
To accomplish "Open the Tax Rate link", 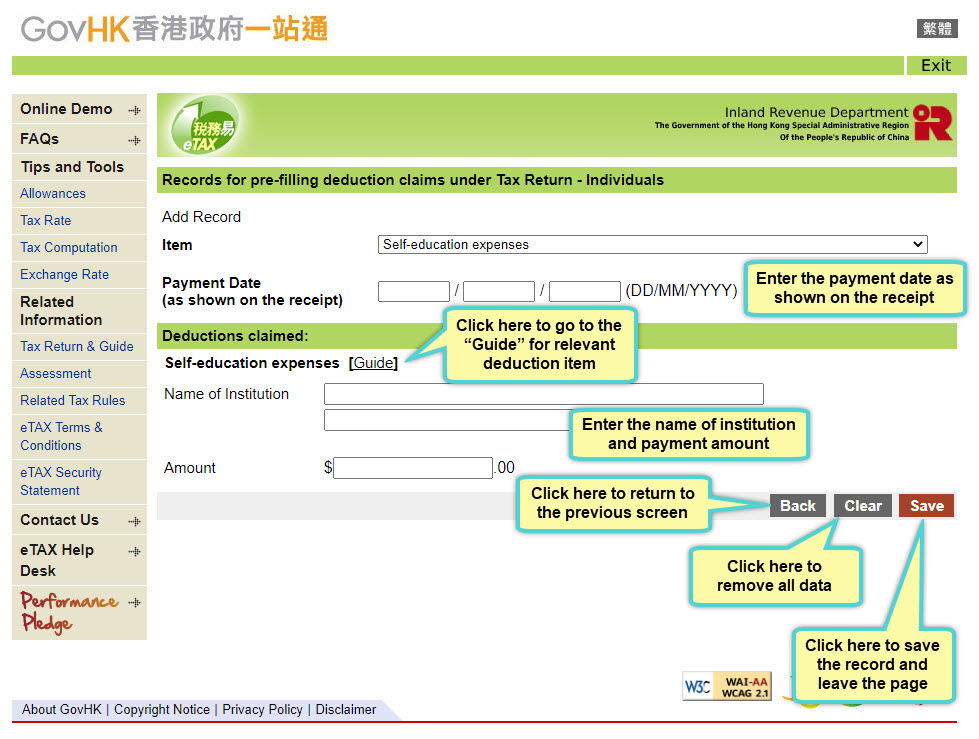I will pyautogui.click(x=46, y=220).
